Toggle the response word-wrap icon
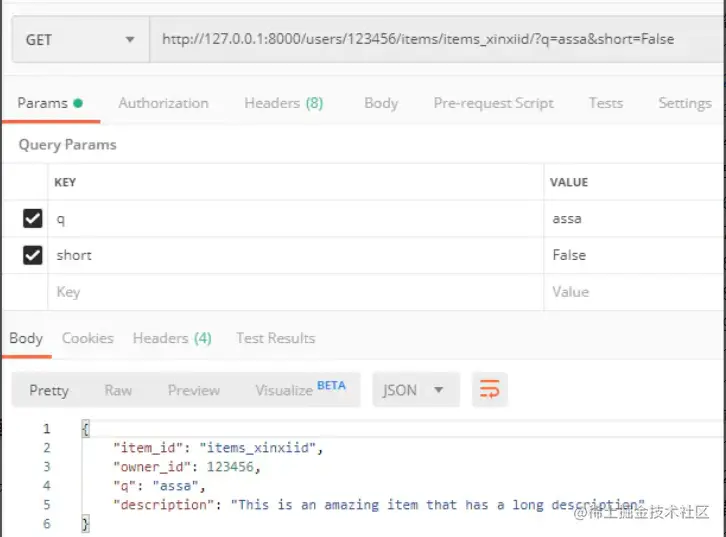The width and height of the screenshot is (726, 537). point(489,389)
